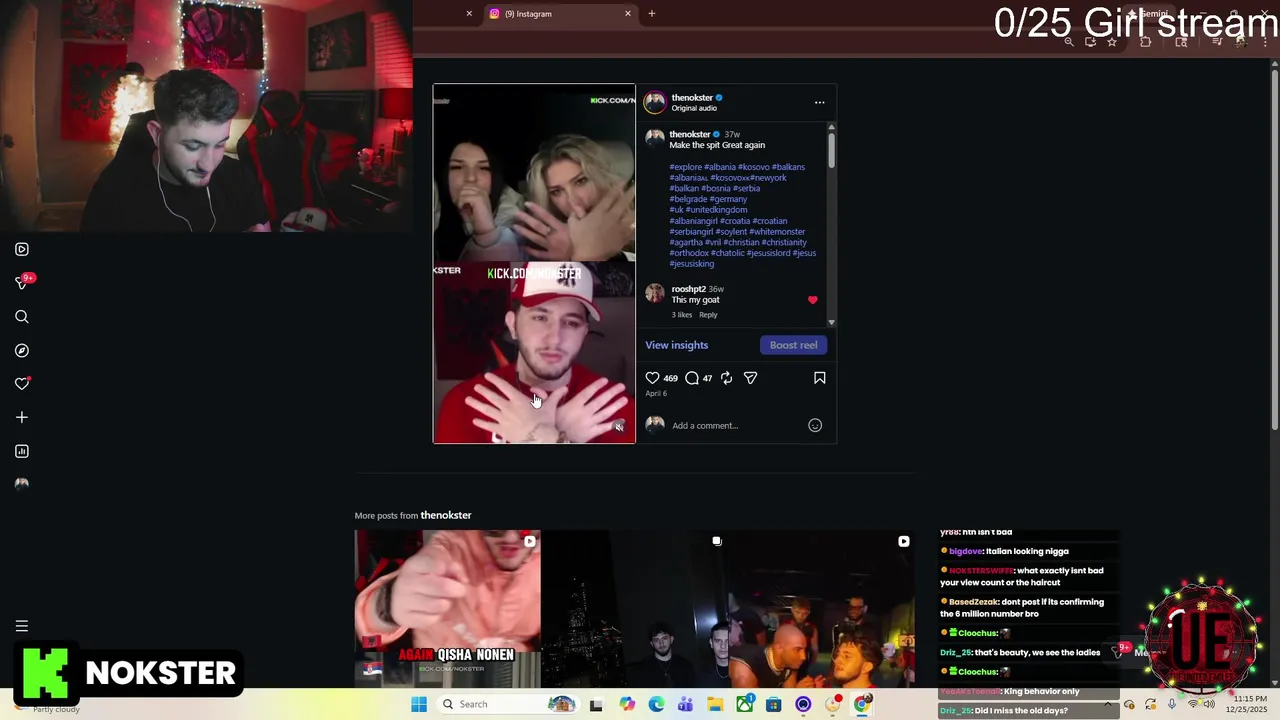This screenshot has width=1280, height=720.
Task: Unlike the rooshpt2 comment red heart
Action: (x=812, y=300)
